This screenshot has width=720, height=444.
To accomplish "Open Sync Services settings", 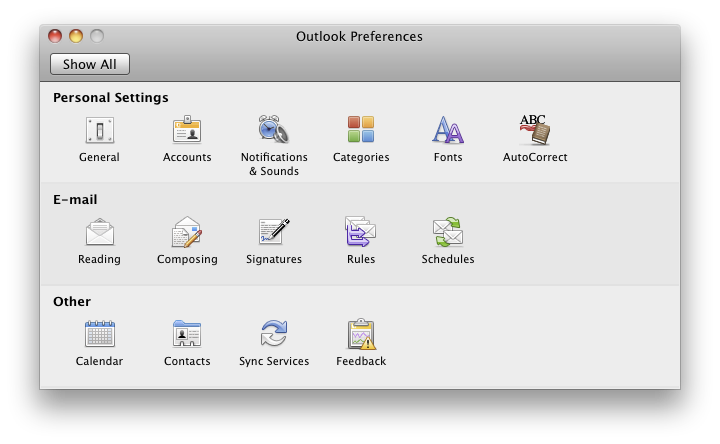I will pyautogui.click(x=274, y=335).
